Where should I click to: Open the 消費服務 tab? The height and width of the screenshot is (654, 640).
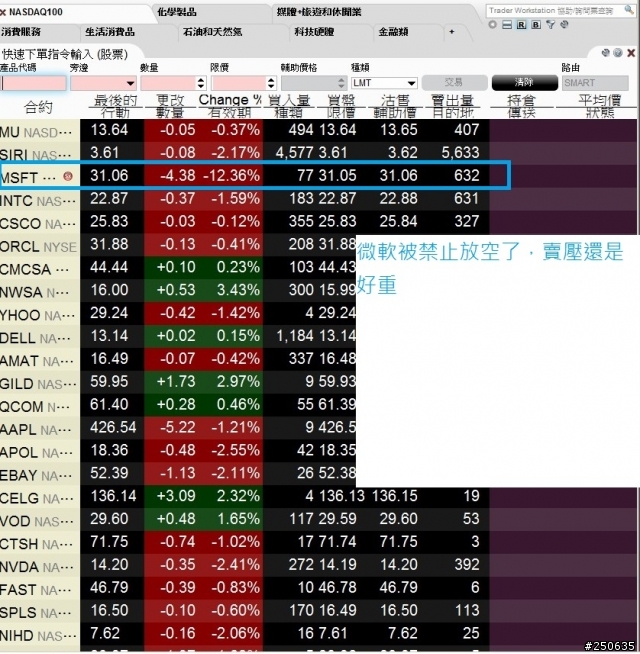coord(21,32)
